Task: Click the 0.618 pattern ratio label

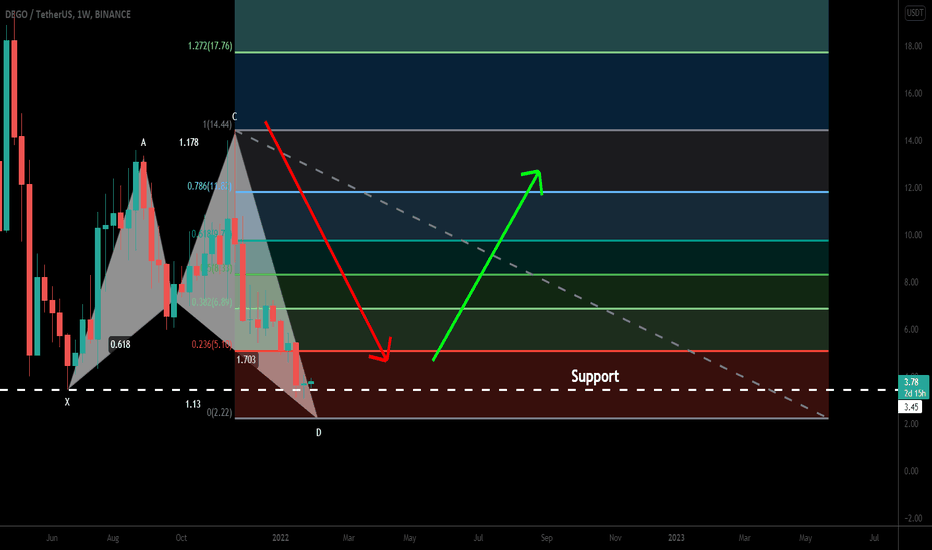Action: pos(120,344)
